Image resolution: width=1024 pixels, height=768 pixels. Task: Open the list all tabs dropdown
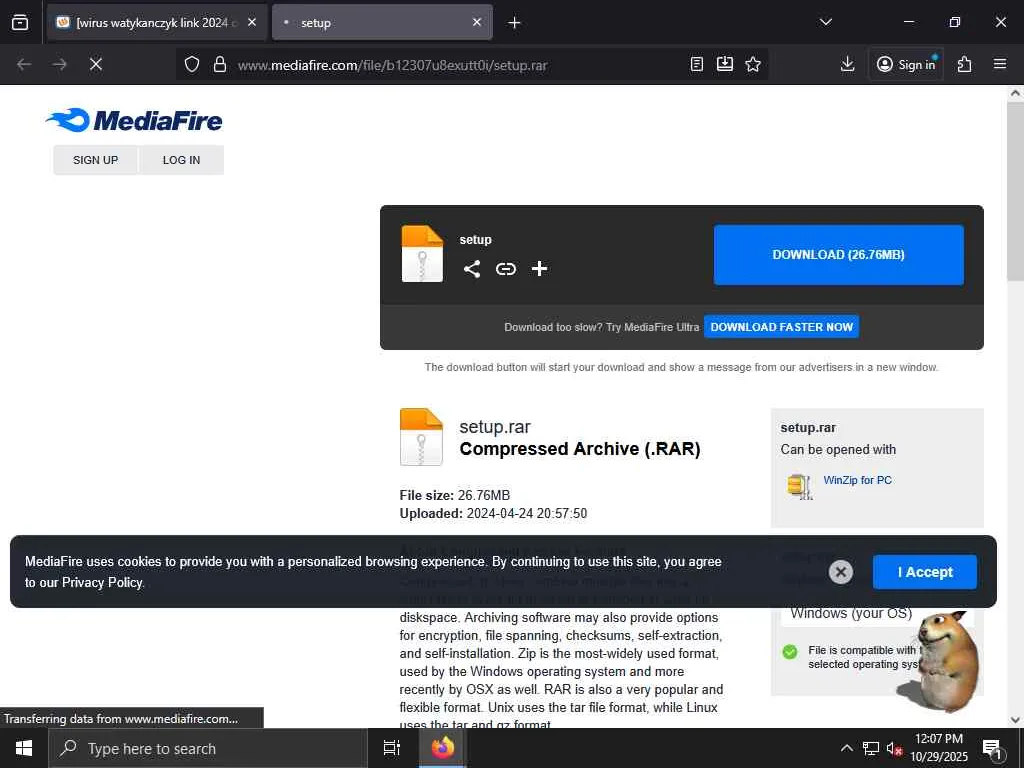click(x=826, y=22)
